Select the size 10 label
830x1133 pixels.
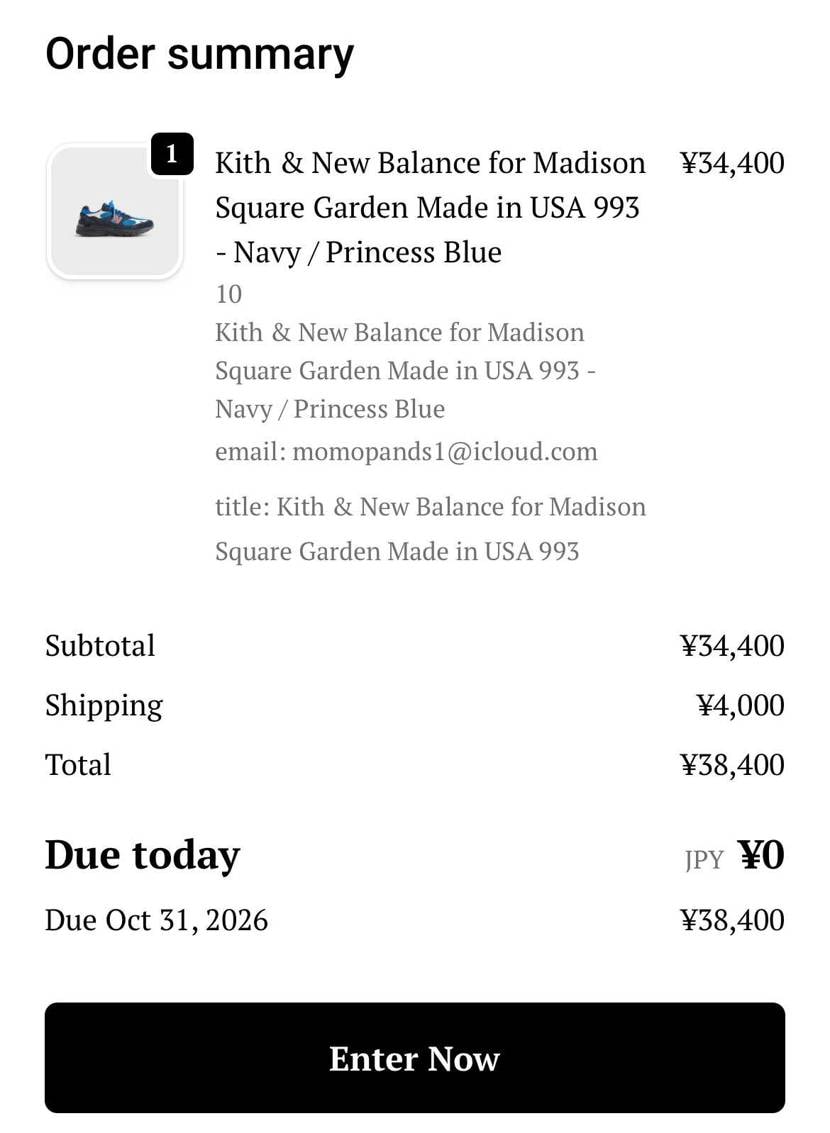click(229, 294)
